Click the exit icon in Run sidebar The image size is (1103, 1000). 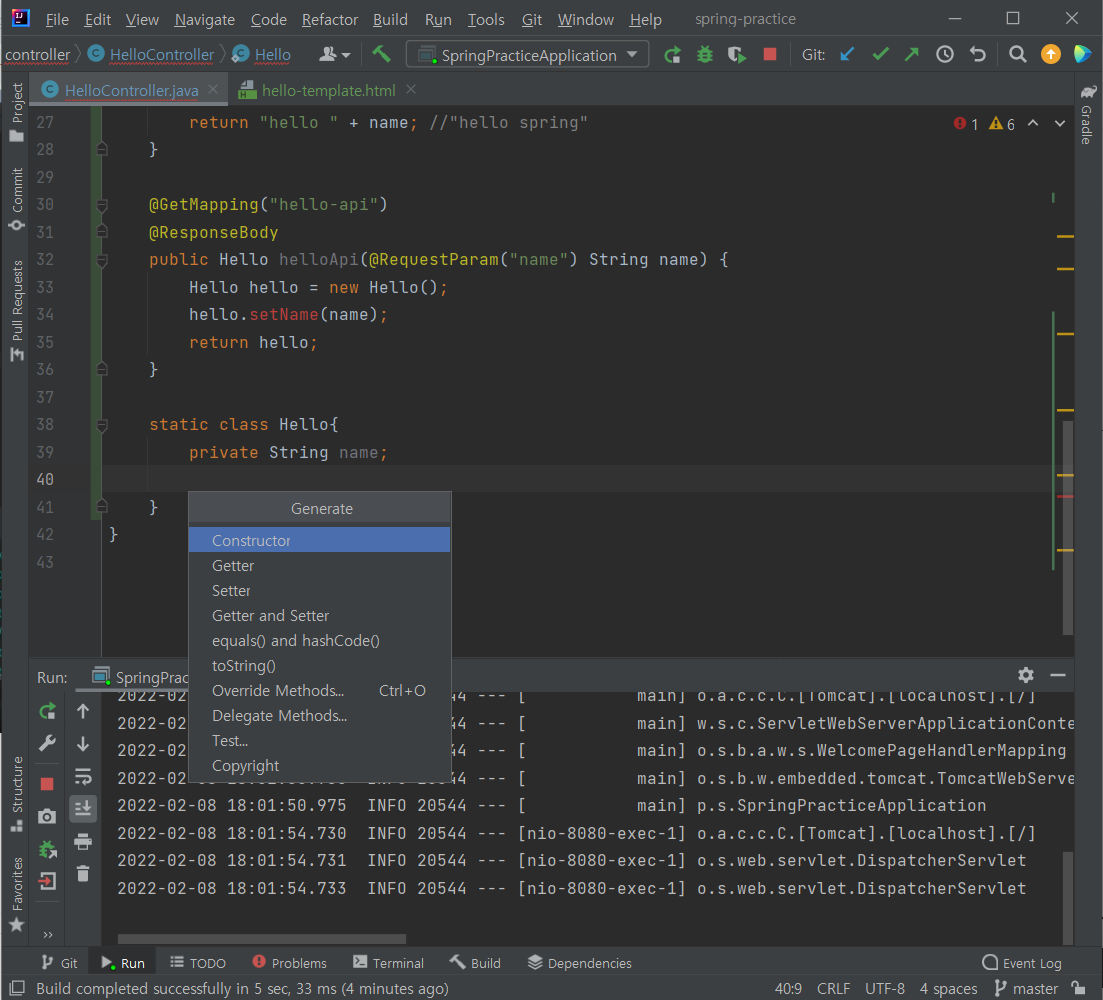pos(47,881)
